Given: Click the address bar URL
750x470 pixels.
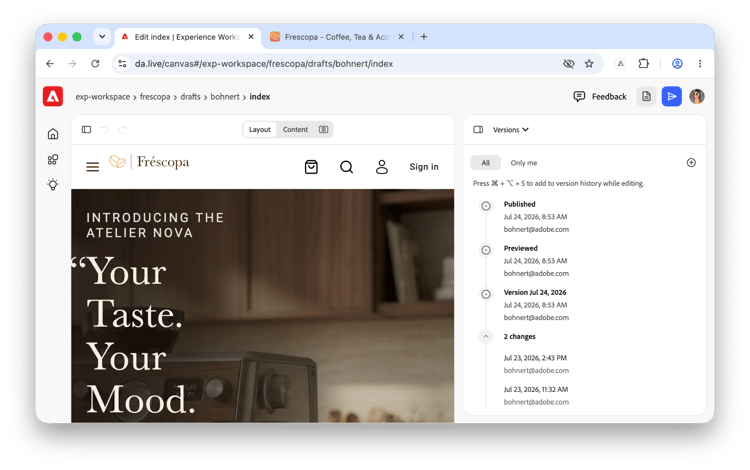Looking at the screenshot, I should click(x=264, y=64).
